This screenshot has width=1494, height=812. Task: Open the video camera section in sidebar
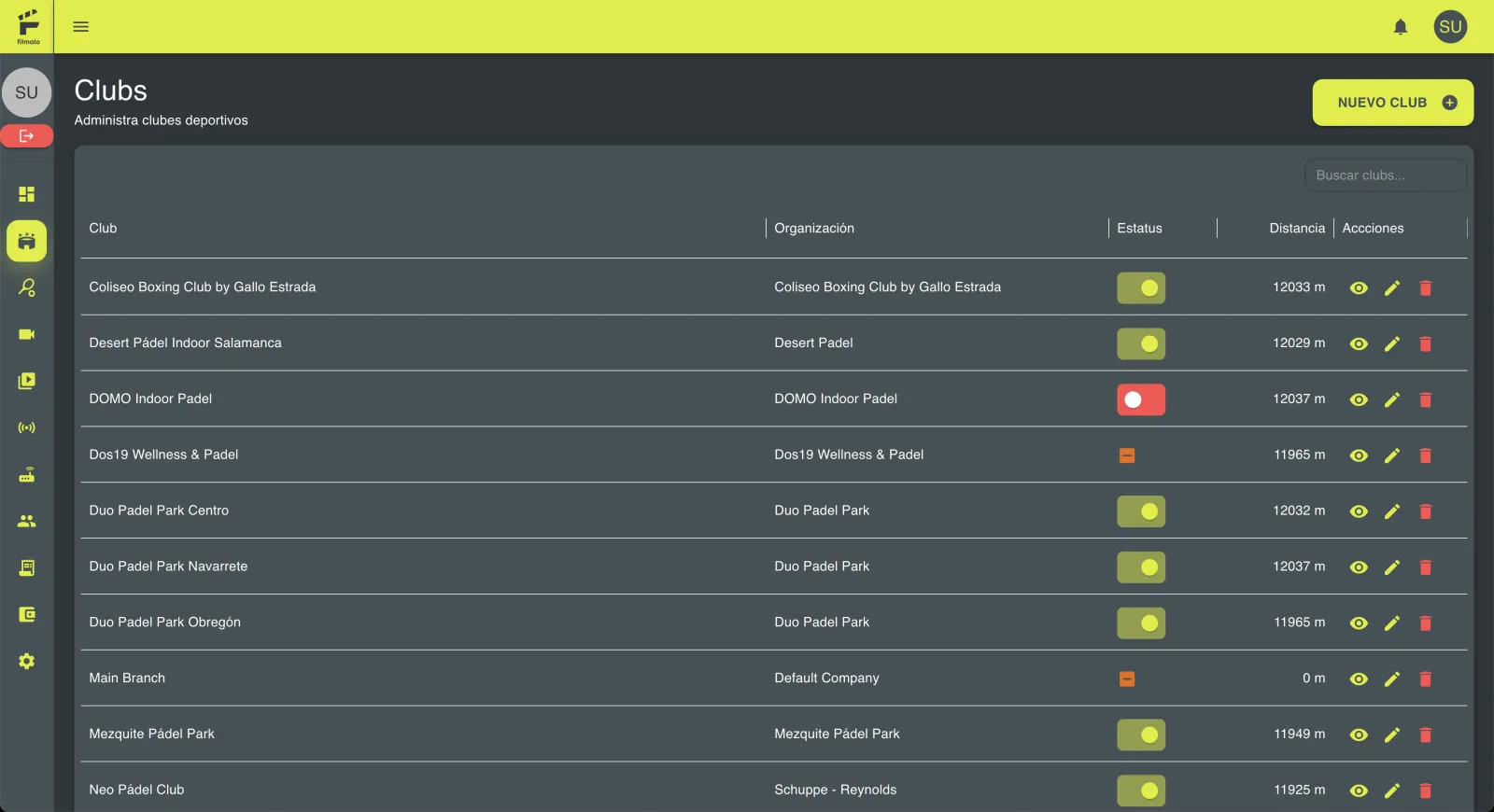[x=27, y=334]
